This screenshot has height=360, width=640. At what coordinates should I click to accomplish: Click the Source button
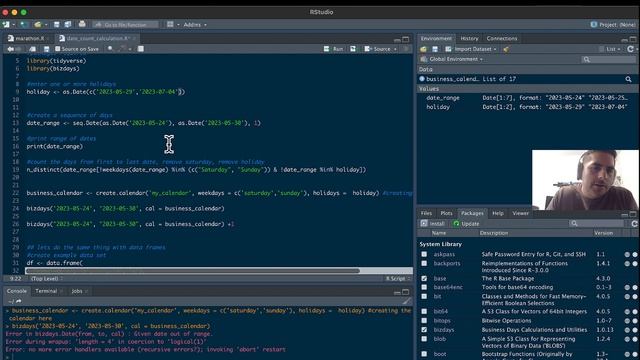[378, 49]
